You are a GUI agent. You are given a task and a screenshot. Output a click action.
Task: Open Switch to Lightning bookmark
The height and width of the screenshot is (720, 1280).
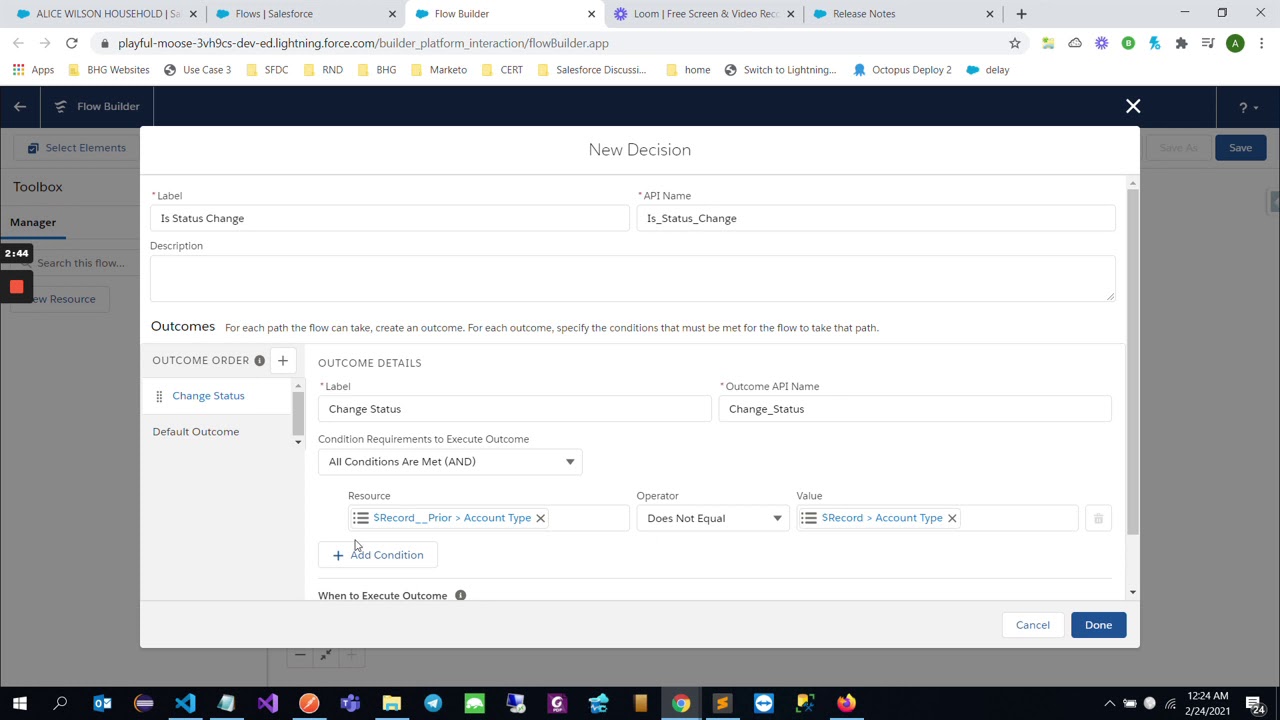[x=780, y=70]
